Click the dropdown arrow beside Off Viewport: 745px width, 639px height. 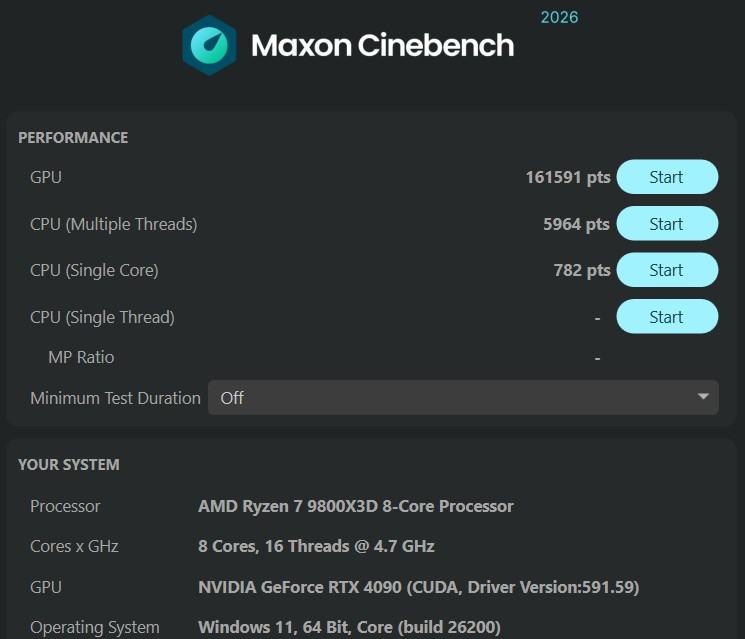pyautogui.click(x=703, y=398)
